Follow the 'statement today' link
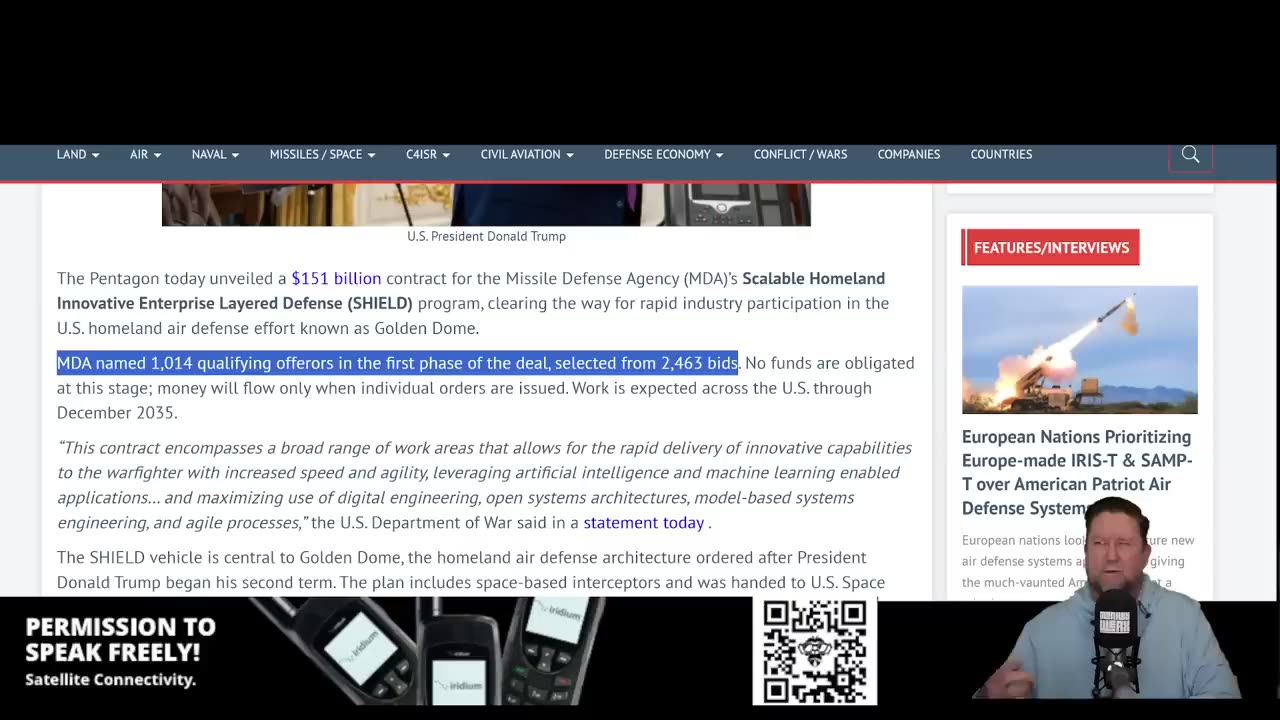1280x720 pixels. pos(643,522)
